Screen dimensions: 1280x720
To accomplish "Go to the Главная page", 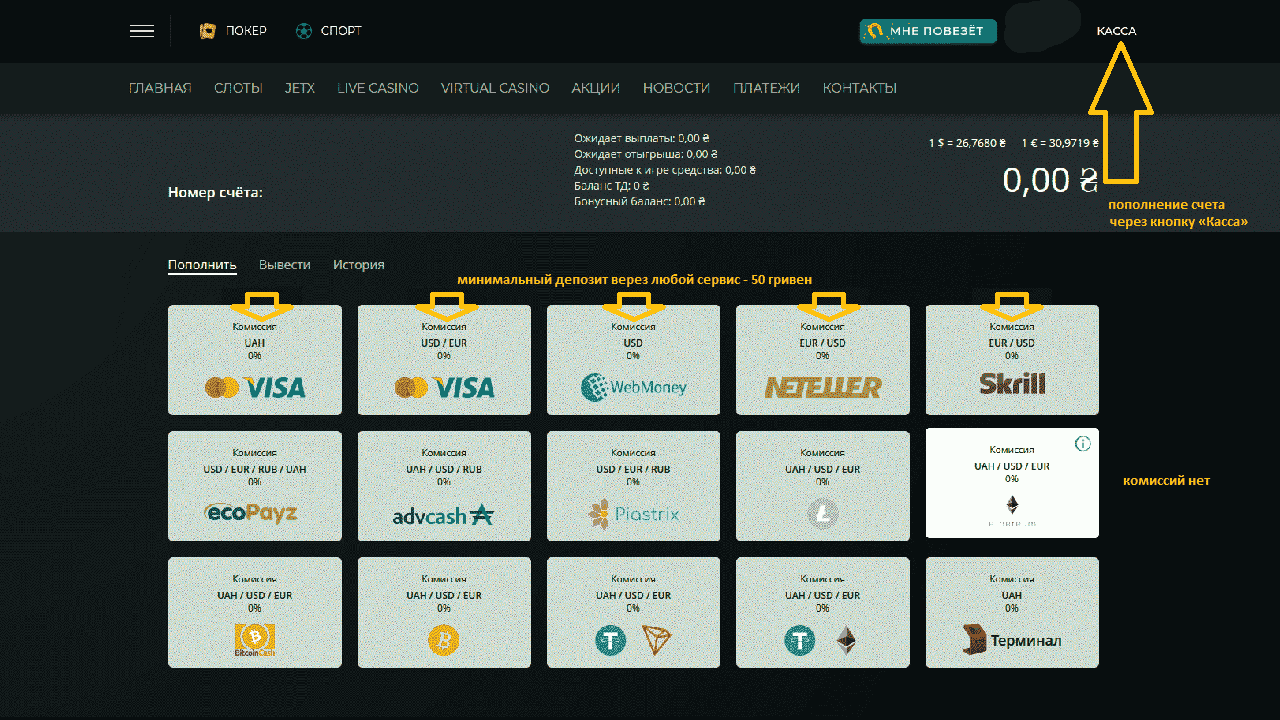I will pos(160,88).
